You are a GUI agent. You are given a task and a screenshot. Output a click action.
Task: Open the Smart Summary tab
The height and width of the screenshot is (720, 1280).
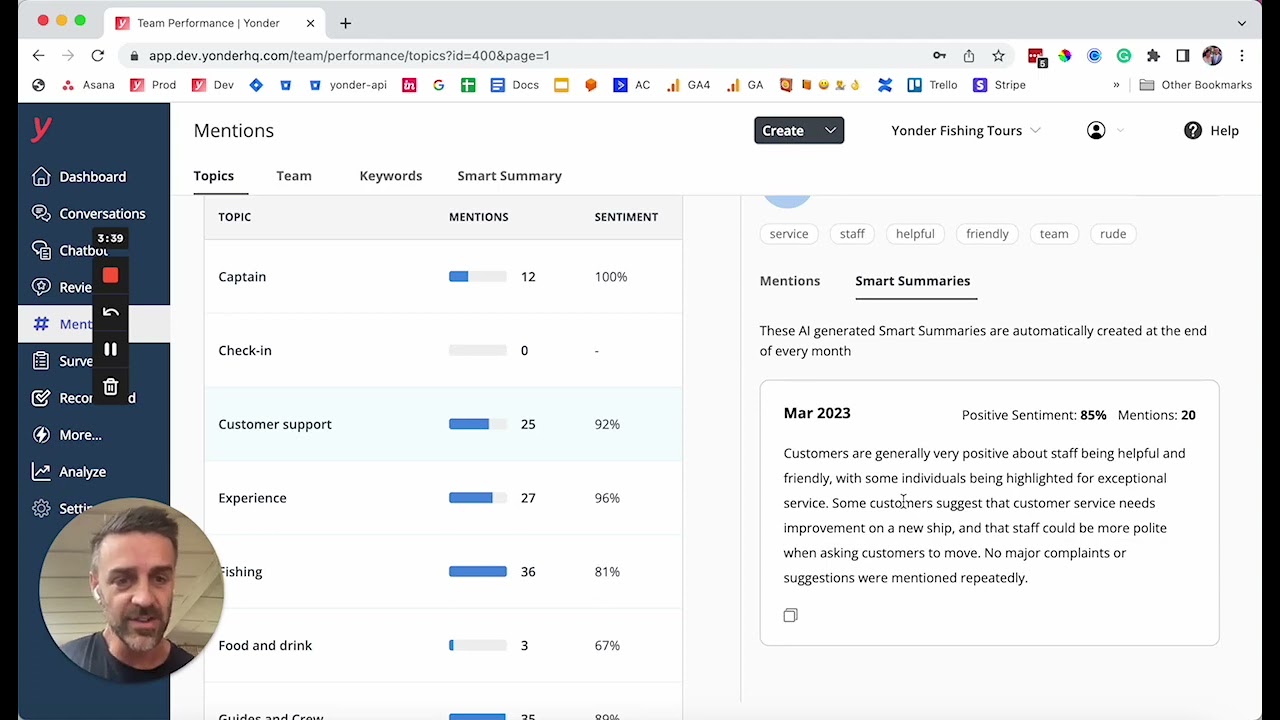click(x=509, y=176)
